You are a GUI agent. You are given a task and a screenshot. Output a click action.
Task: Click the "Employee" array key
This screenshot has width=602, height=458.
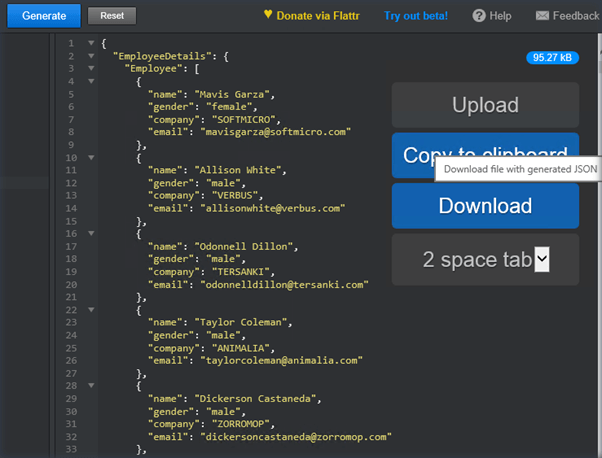[x=153, y=69]
